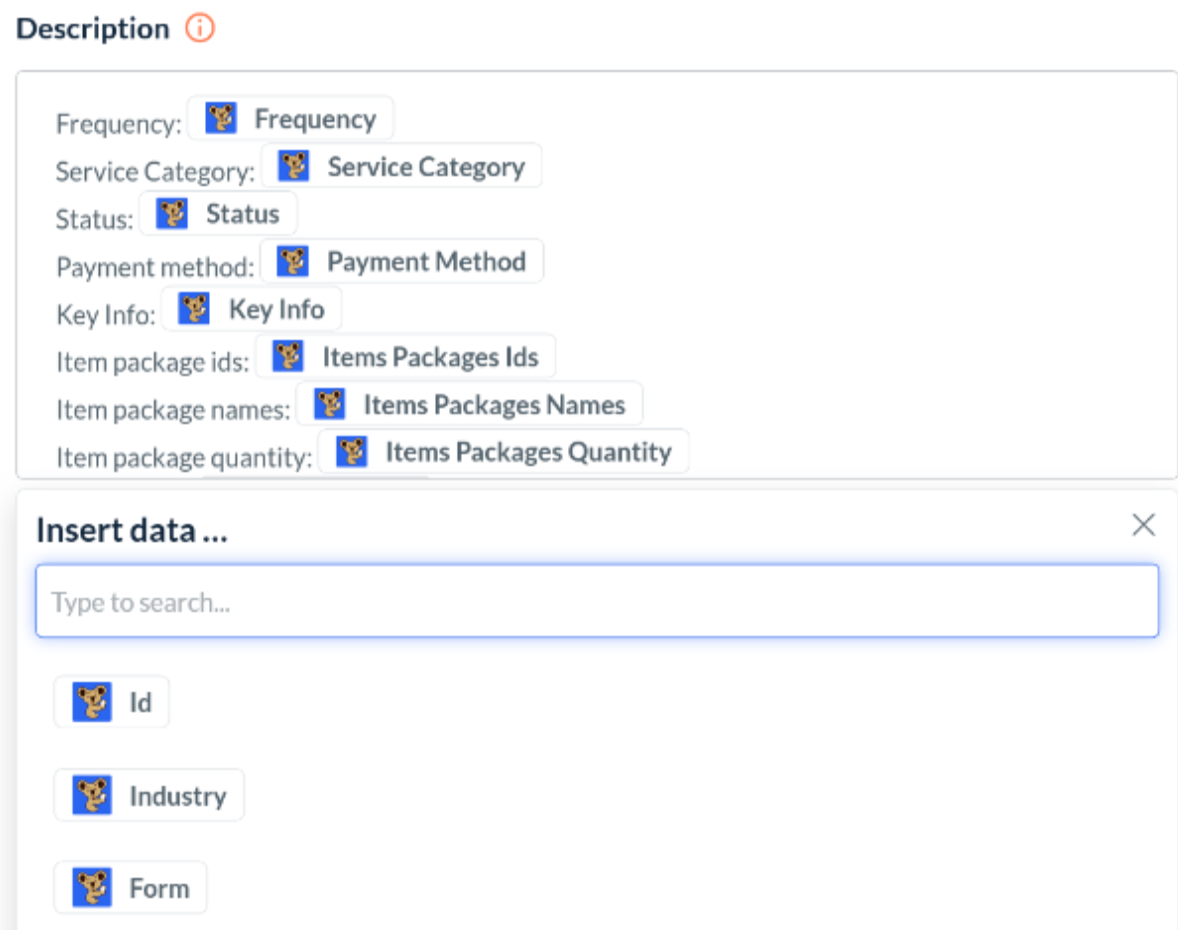1178x930 pixels.
Task: Click the koala icon beside Industry
Action: click(92, 796)
